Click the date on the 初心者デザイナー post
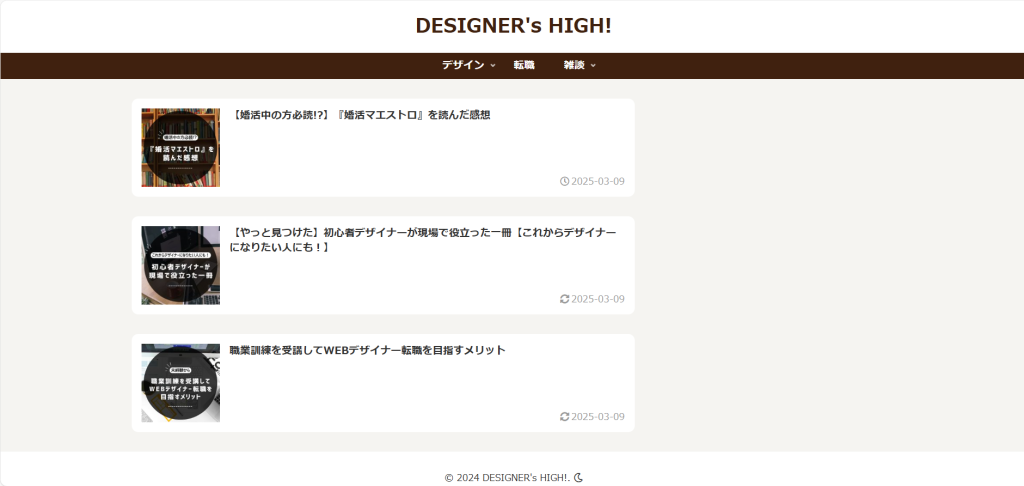 pos(598,299)
